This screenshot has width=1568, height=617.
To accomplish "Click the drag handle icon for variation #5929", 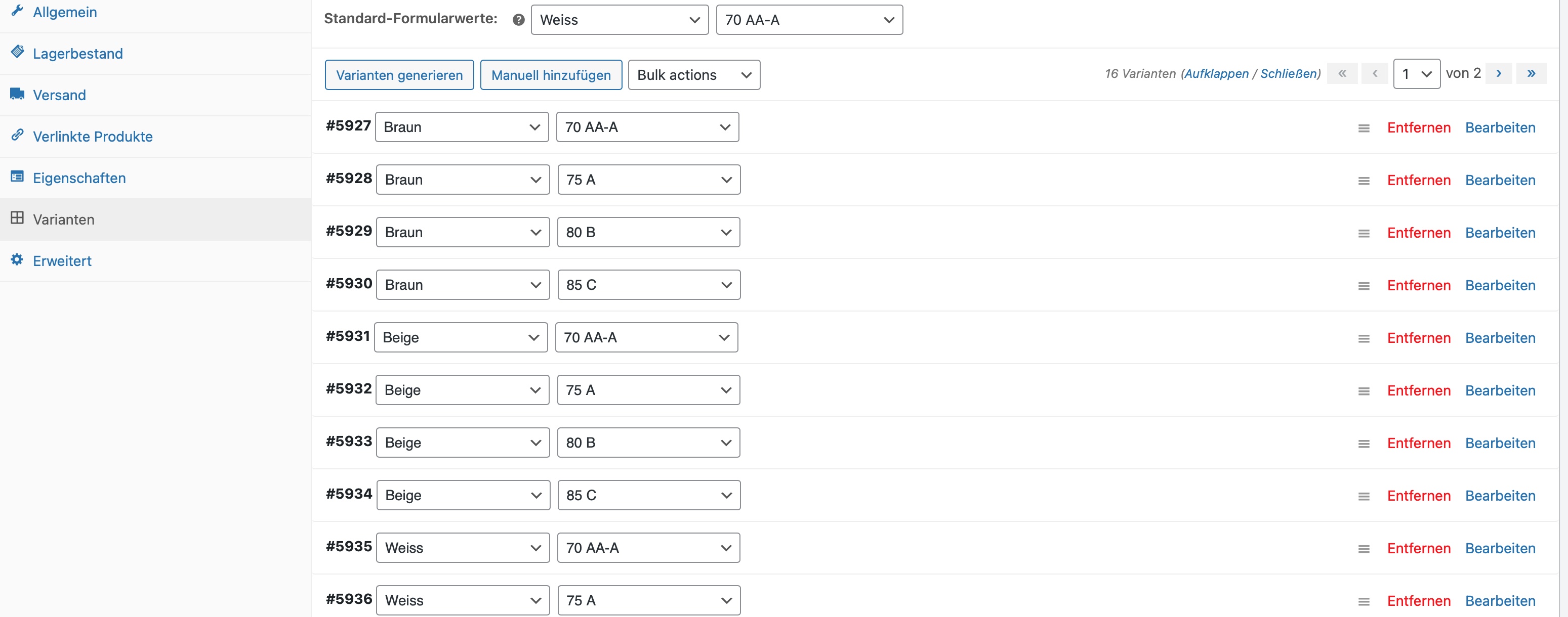I will [x=1364, y=233].
